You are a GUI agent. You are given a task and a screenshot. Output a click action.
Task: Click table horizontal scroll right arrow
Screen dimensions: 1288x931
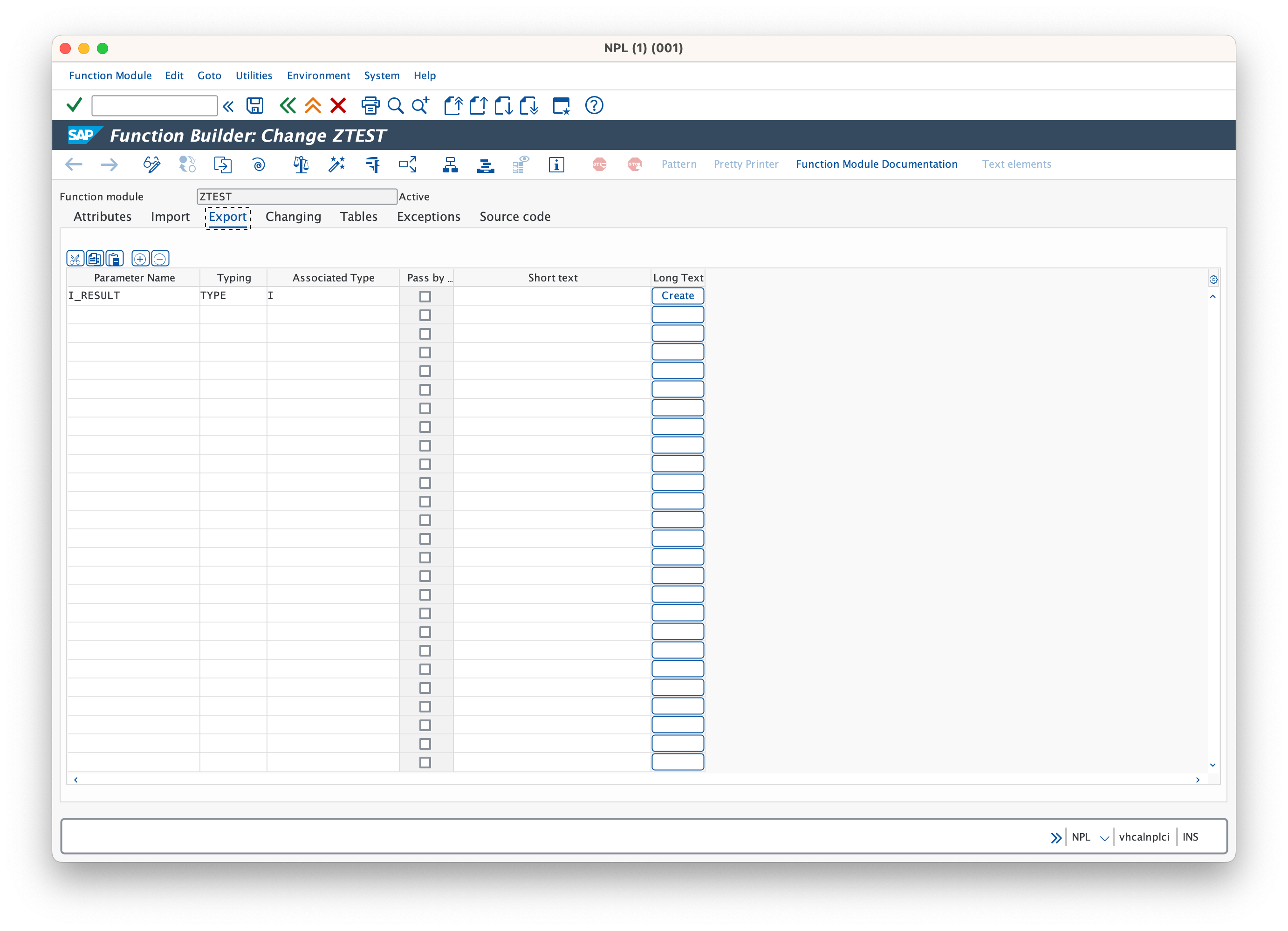1197,780
